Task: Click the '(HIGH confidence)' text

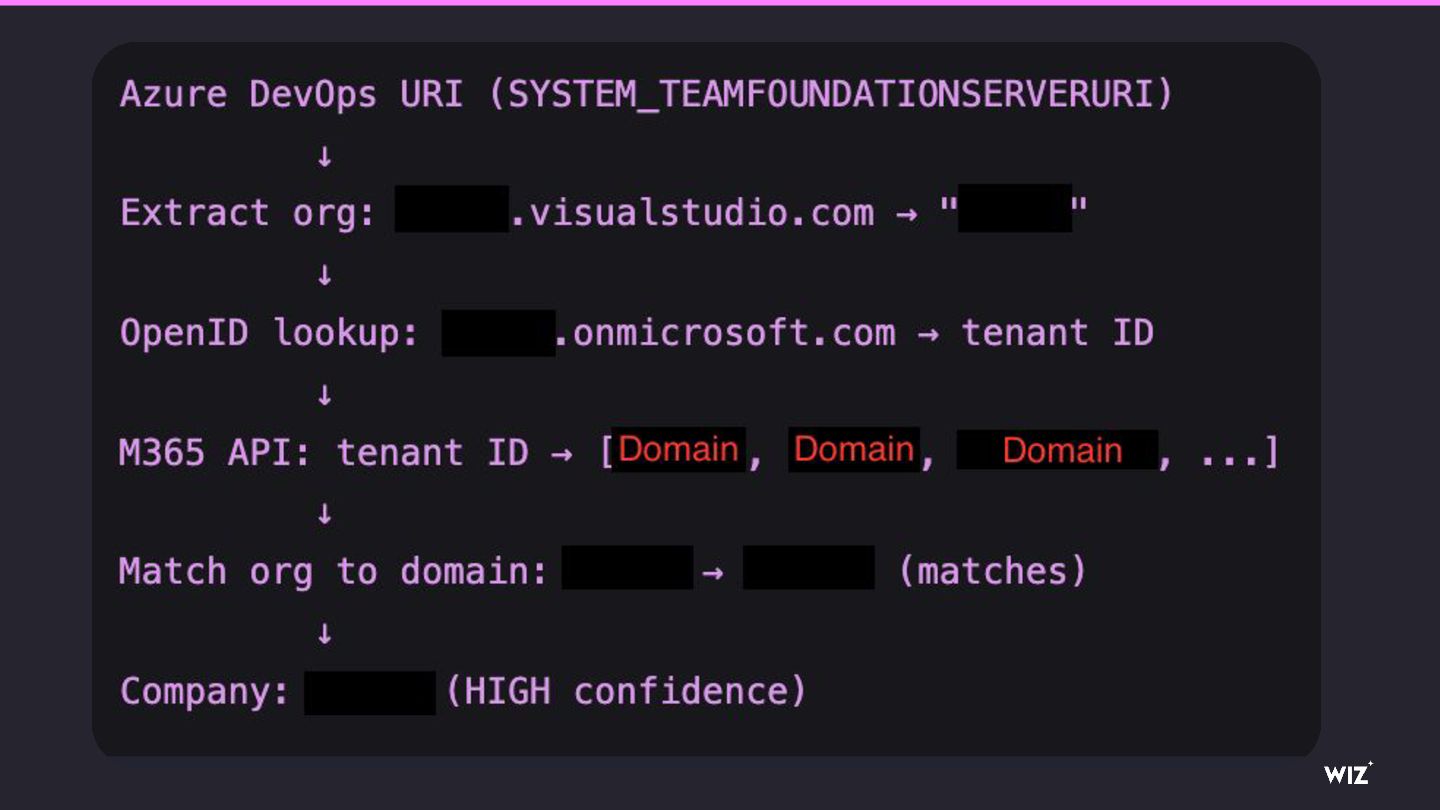Action: 626,692
